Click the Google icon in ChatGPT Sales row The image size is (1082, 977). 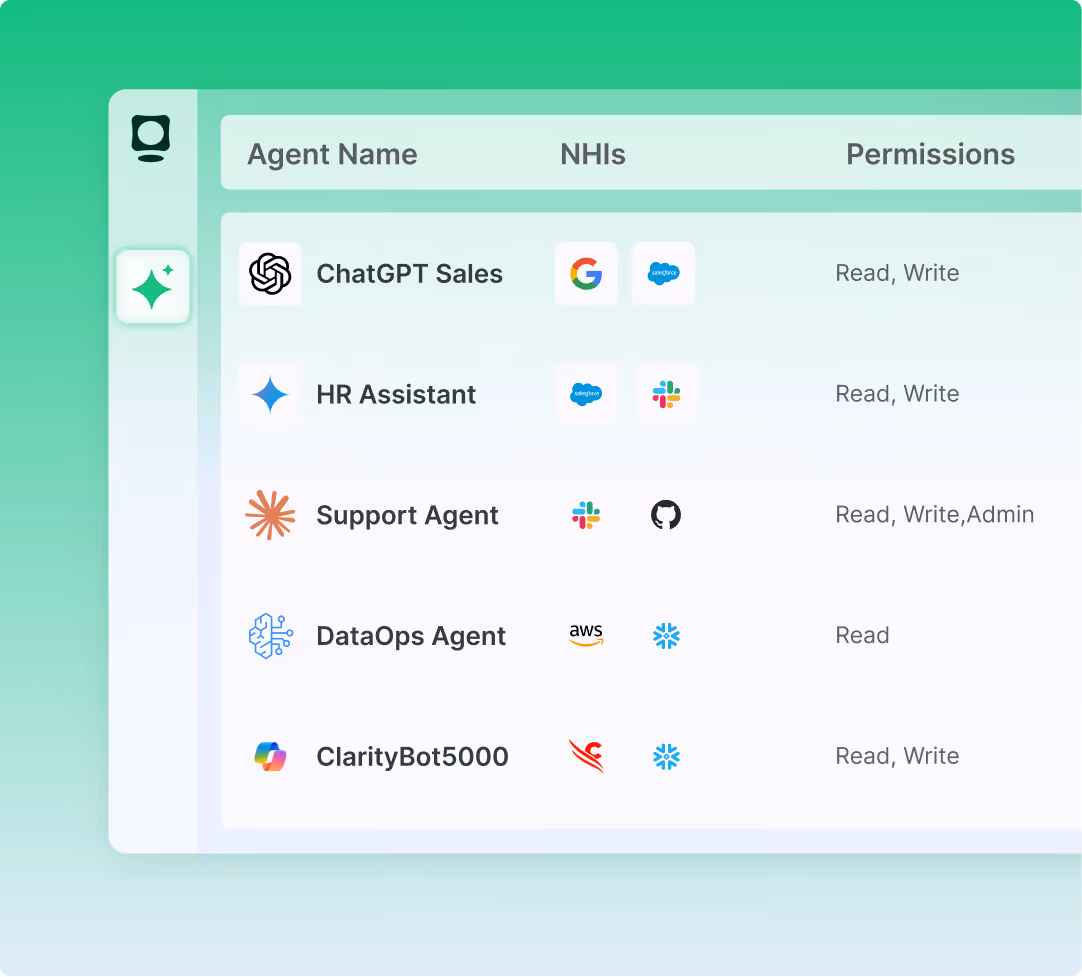pos(586,273)
